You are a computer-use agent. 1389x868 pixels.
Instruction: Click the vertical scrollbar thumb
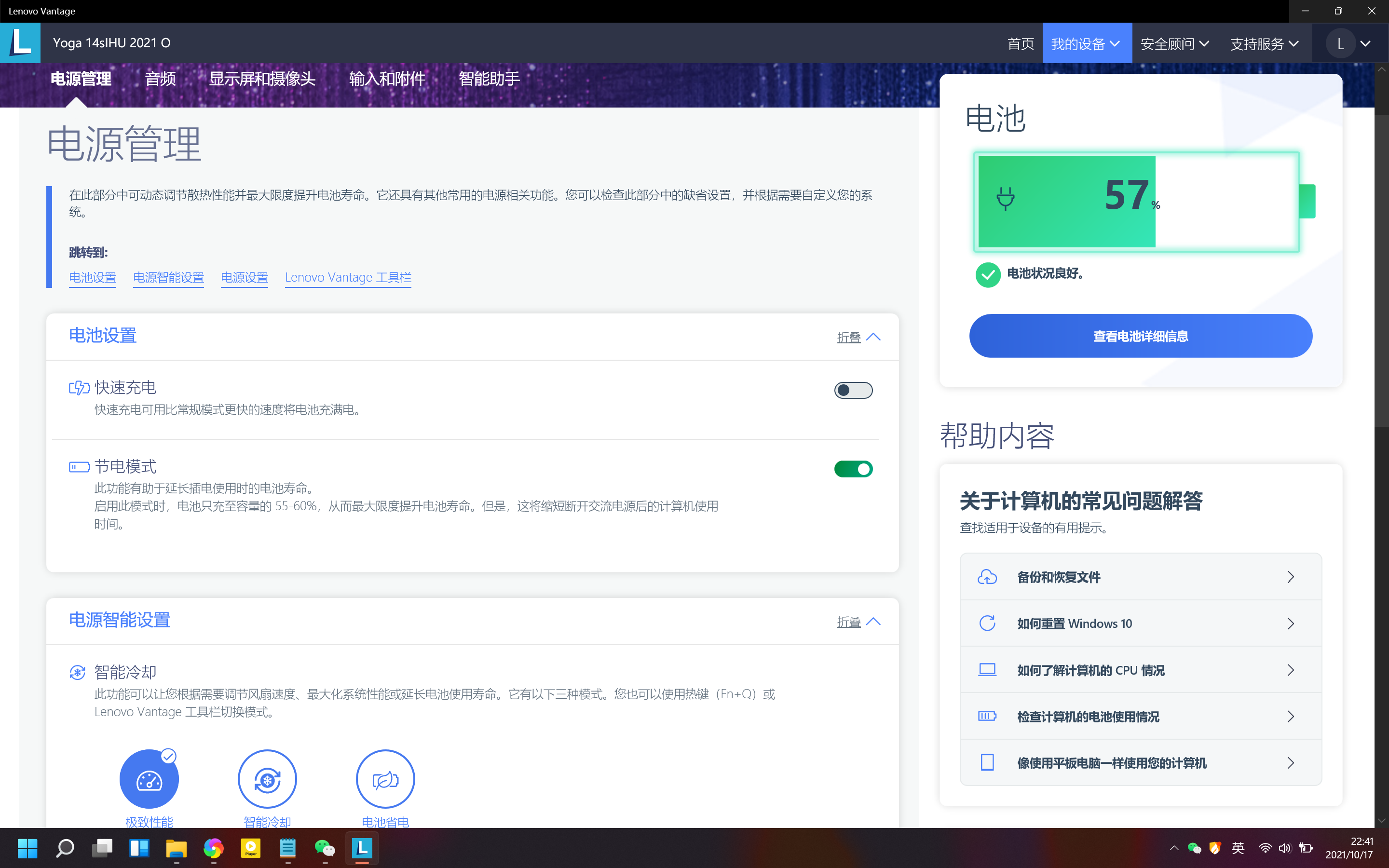1382,270
